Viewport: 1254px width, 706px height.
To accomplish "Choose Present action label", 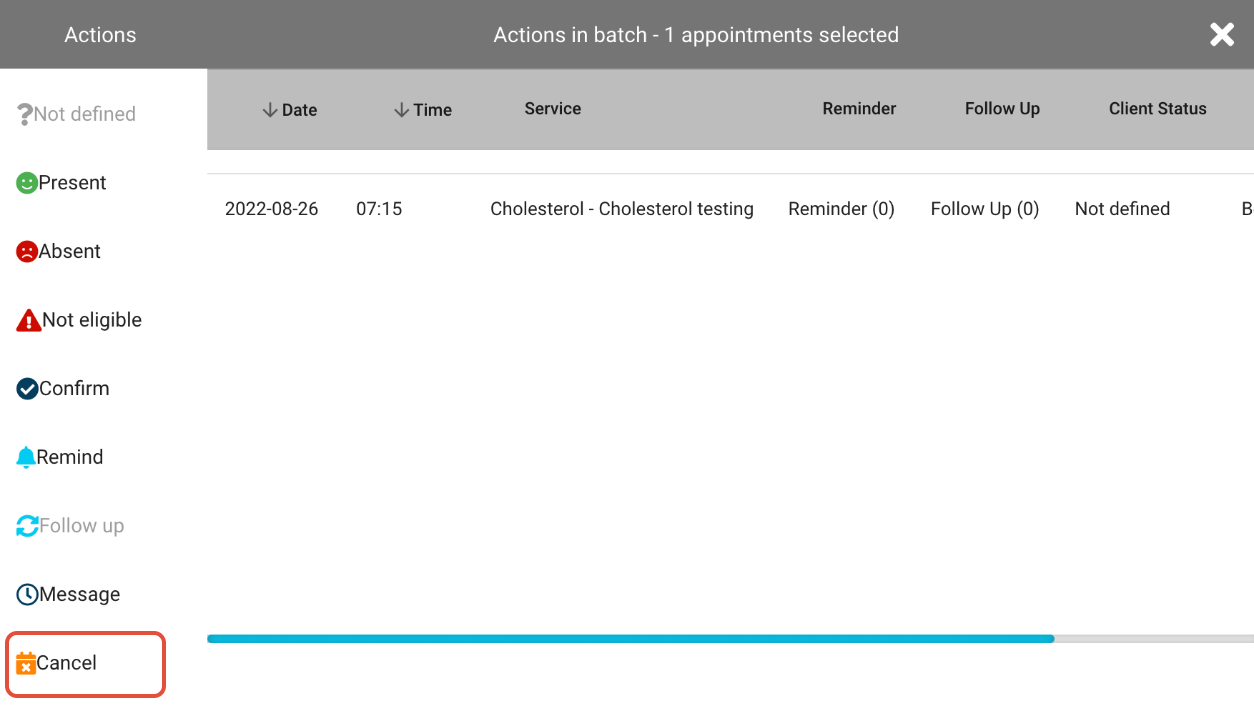I will click(x=72, y=183).
